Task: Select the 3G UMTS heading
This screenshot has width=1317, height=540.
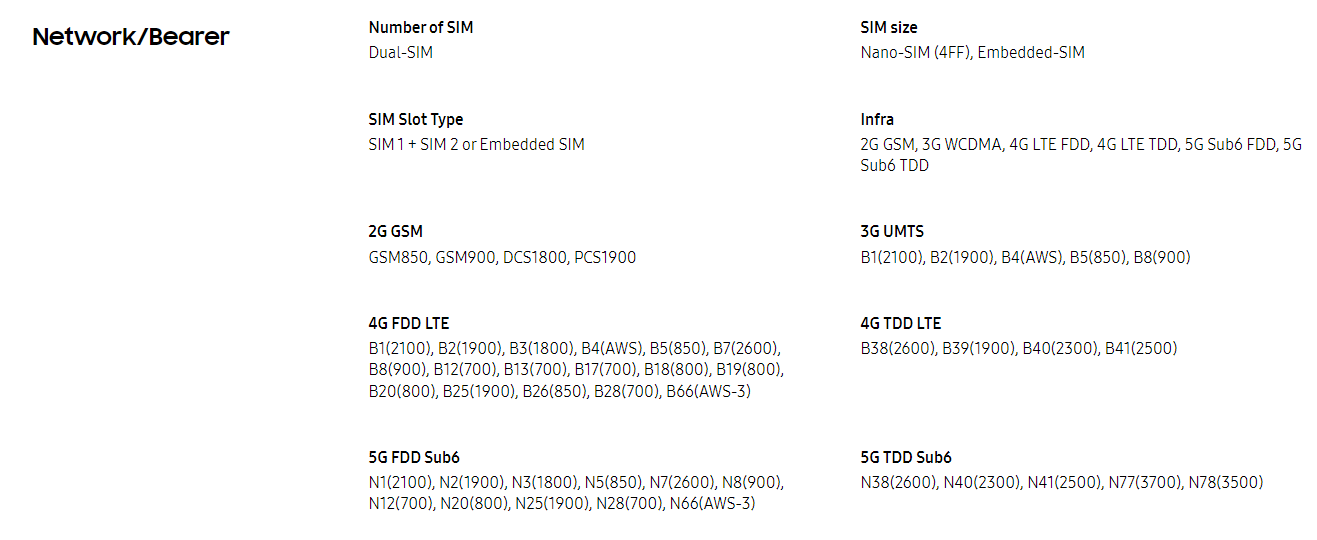Action: pos(892,232)
